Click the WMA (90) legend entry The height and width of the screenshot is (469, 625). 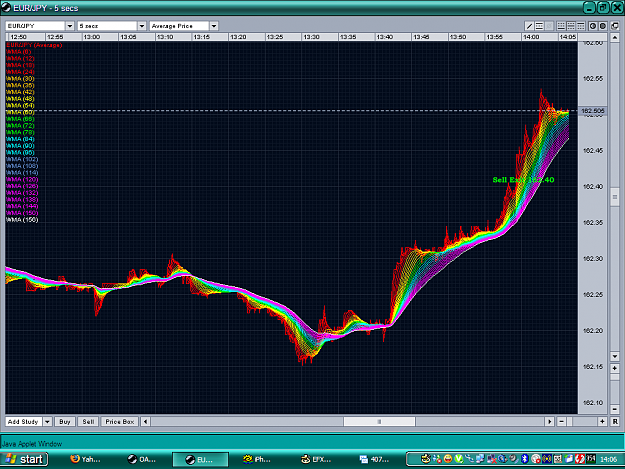point(20,146)
